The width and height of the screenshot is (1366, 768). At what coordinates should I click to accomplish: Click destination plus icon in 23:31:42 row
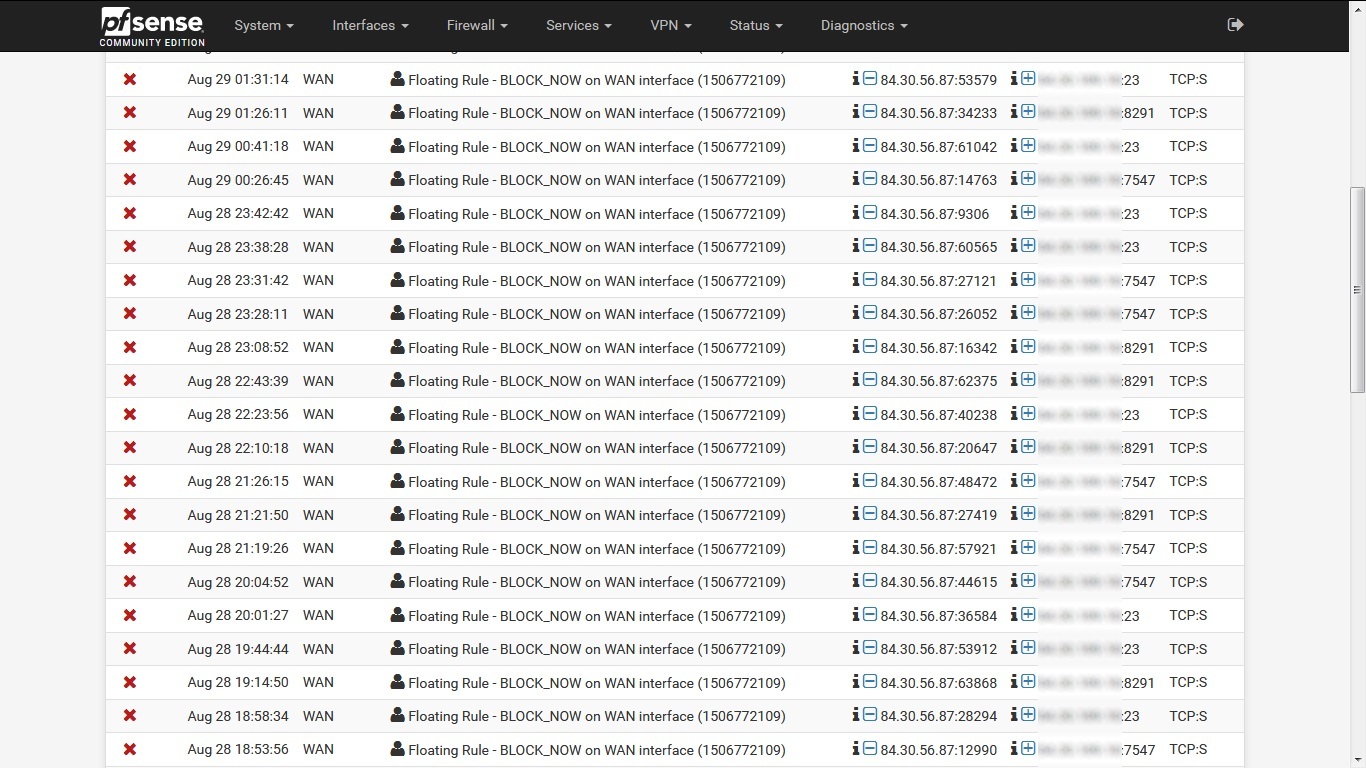[1028, 279]
